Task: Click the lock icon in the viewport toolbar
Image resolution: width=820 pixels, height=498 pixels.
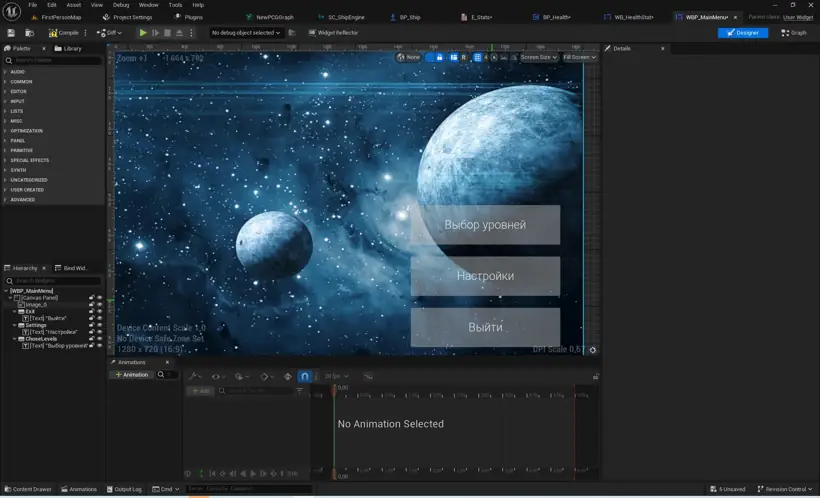Action: click(x=439, y=57)
